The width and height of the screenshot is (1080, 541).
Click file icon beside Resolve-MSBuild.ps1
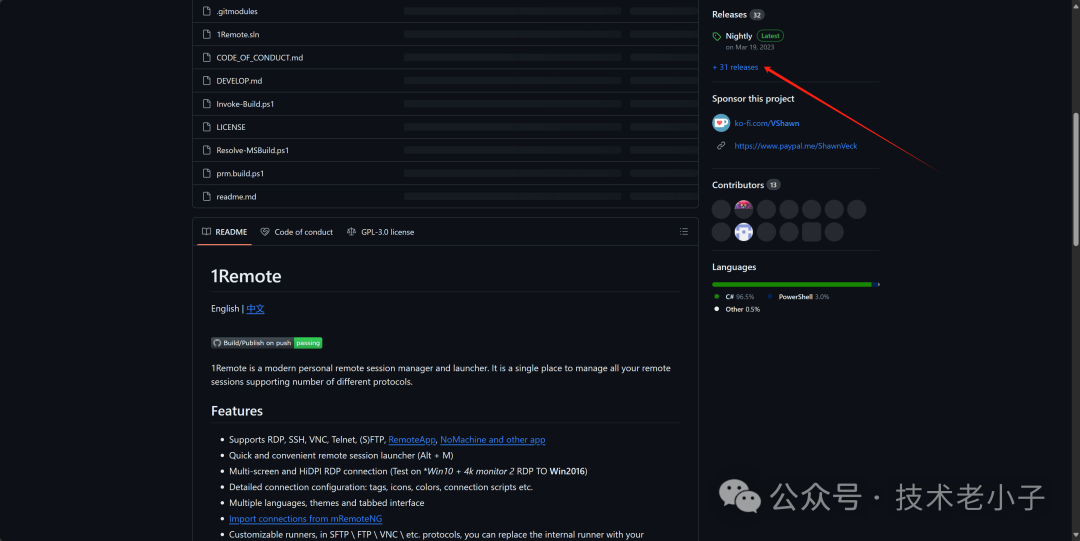(207, 150)
